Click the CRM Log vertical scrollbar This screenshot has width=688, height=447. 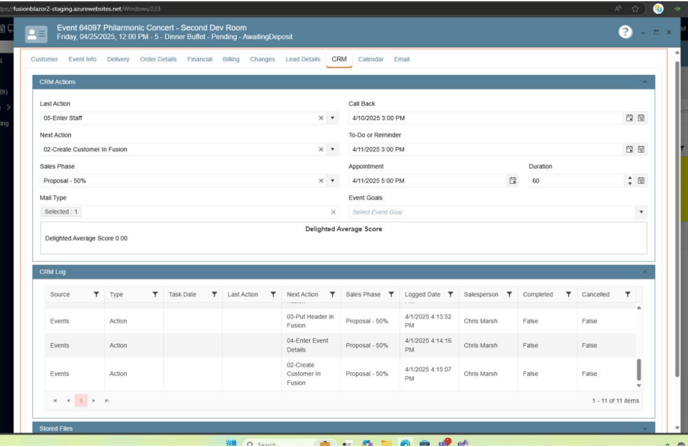(639, 369)
